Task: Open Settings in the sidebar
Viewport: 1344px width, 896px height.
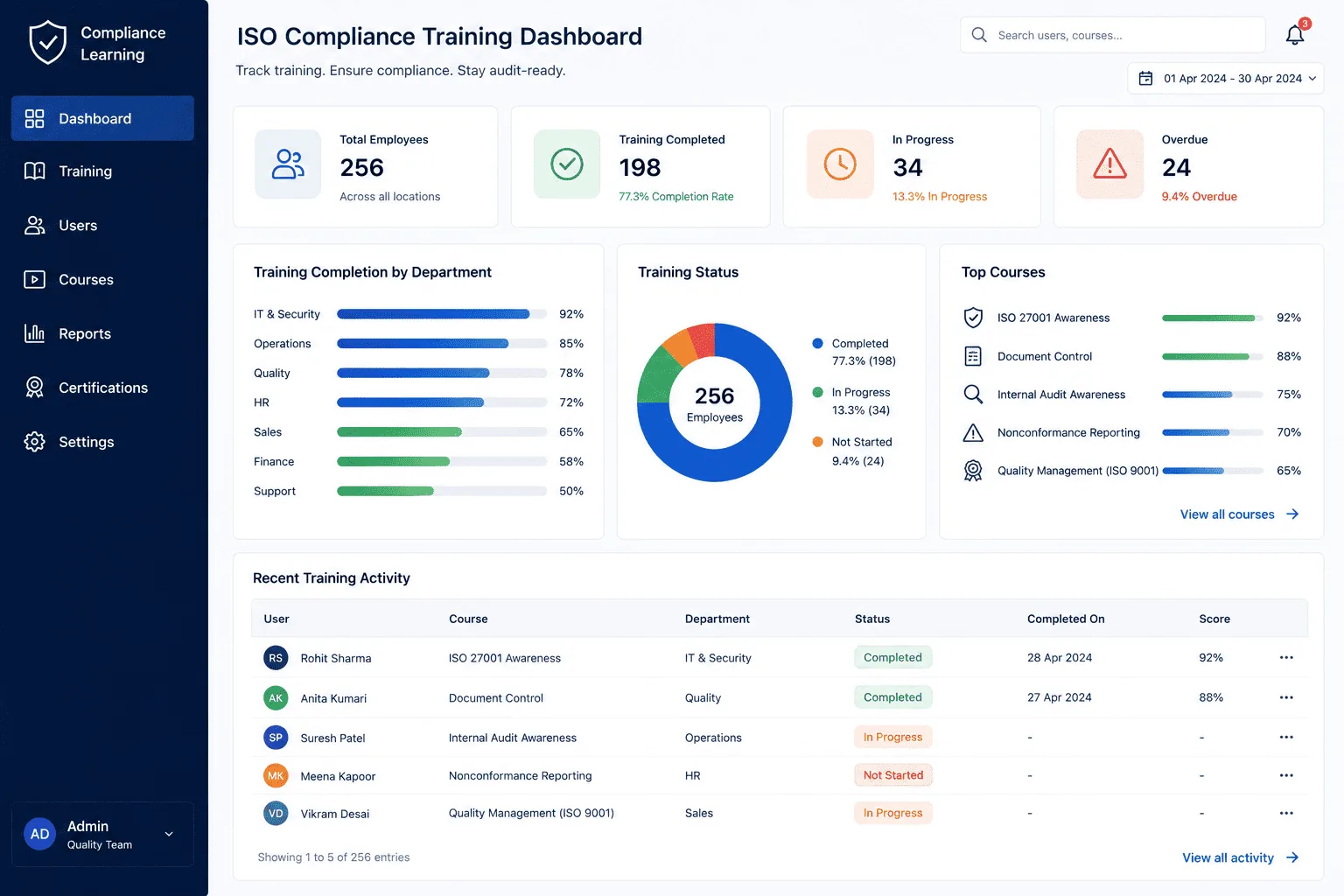Action: click(x=102, y=442)
